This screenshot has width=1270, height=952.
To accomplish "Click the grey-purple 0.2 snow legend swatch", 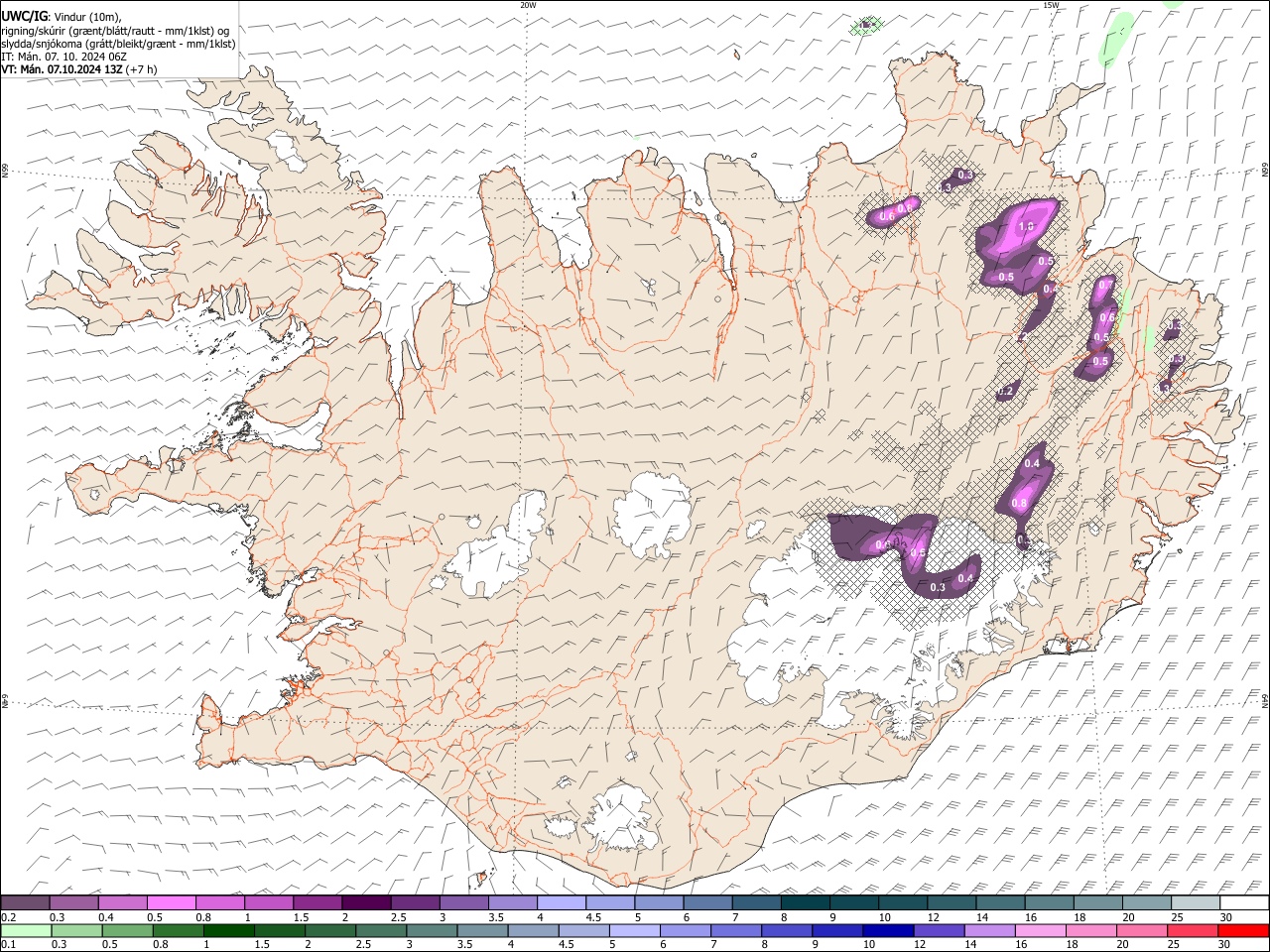I will coord(25,903).
